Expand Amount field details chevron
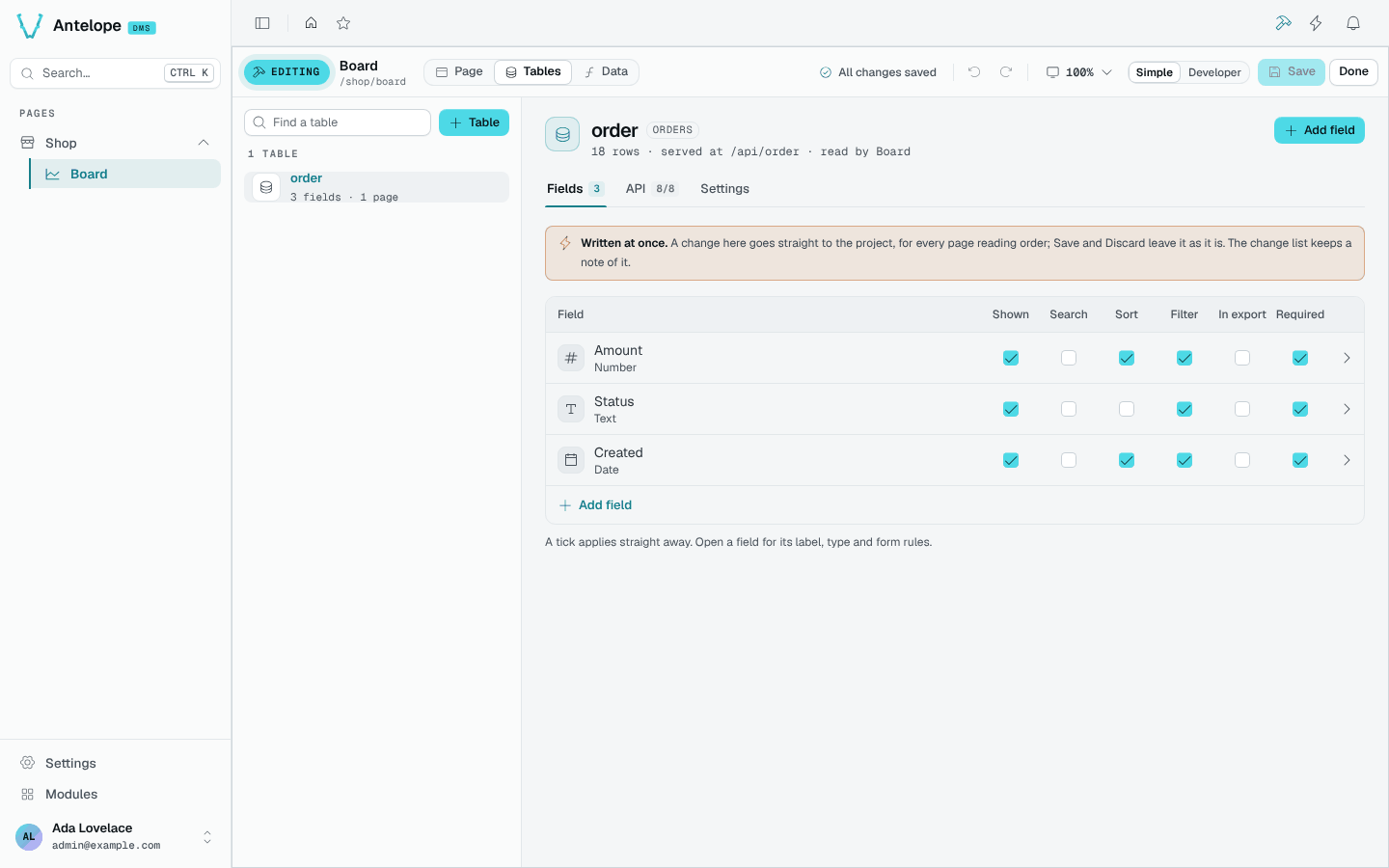This screenshot has width=1389, height=868. click(x=1347, y=358)
